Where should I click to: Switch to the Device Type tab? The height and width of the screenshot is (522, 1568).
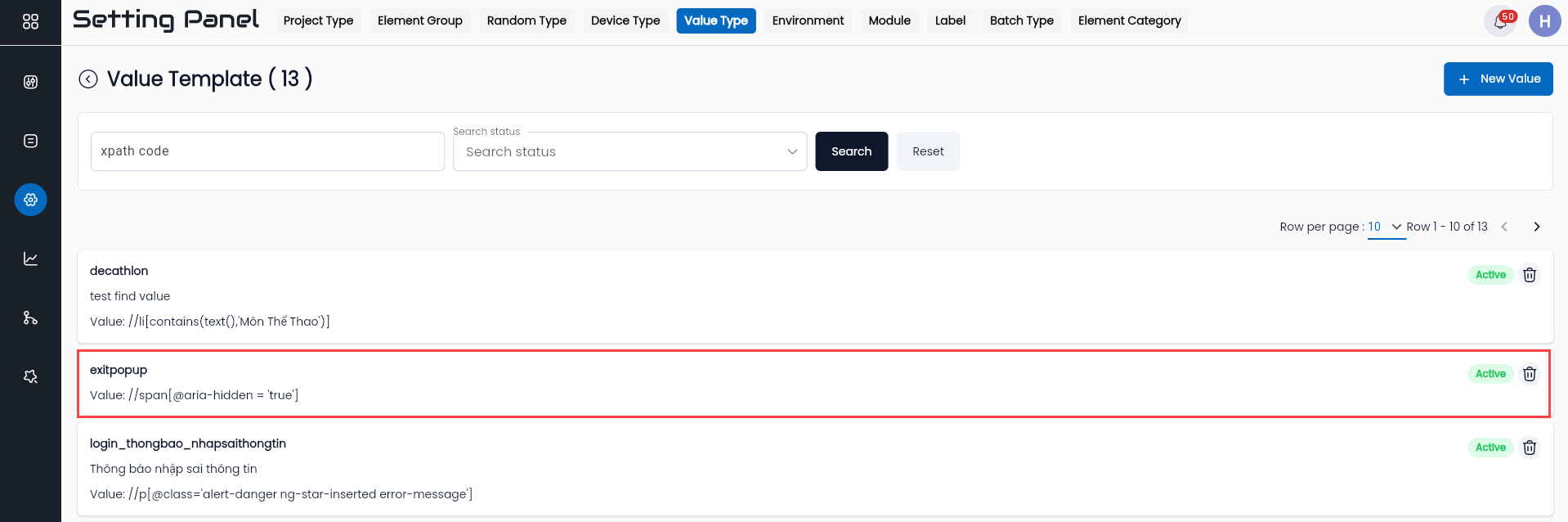click(625, 20)
